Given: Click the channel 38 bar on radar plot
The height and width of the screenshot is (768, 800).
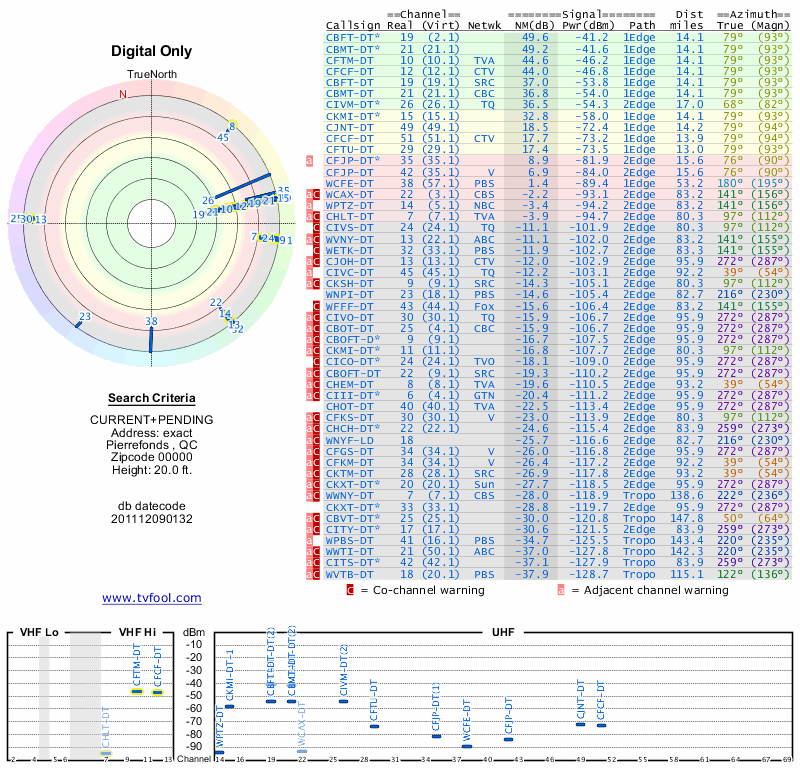Looking at the screenshot, I should tap(151, 339).
